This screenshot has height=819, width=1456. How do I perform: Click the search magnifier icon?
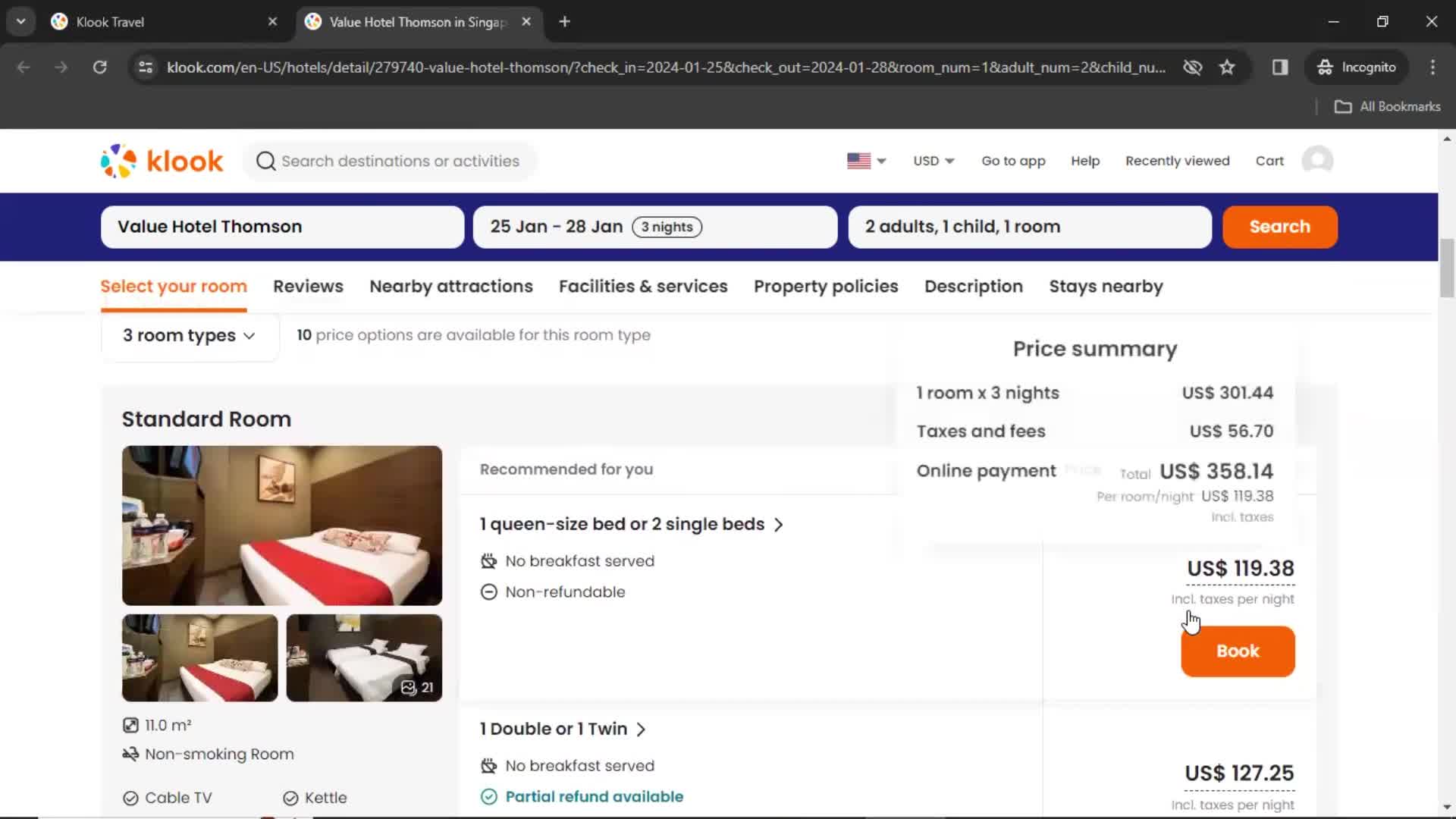(x=265, y=161)
